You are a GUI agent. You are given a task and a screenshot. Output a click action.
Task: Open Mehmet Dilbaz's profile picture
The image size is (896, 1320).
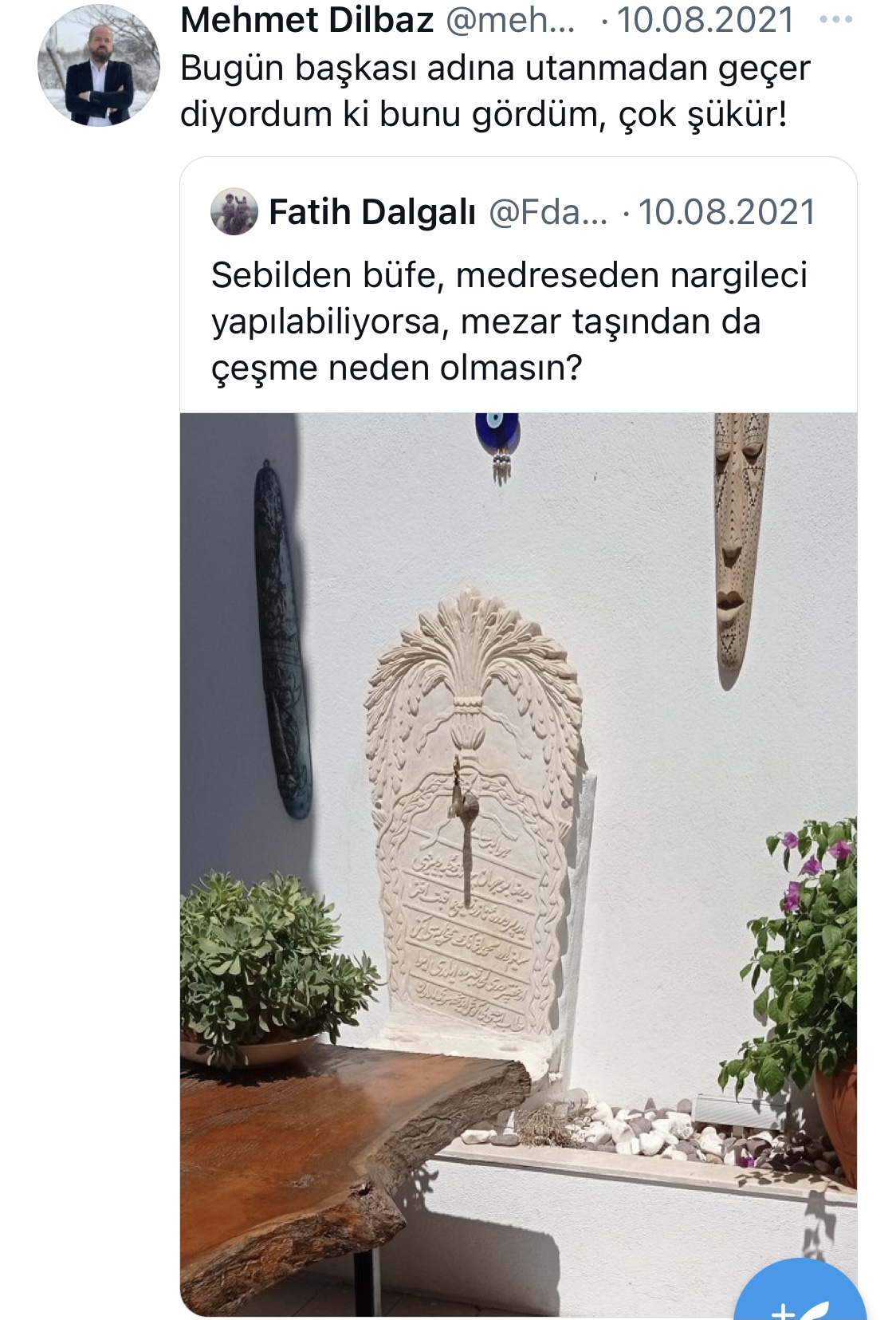click(98, 65)
